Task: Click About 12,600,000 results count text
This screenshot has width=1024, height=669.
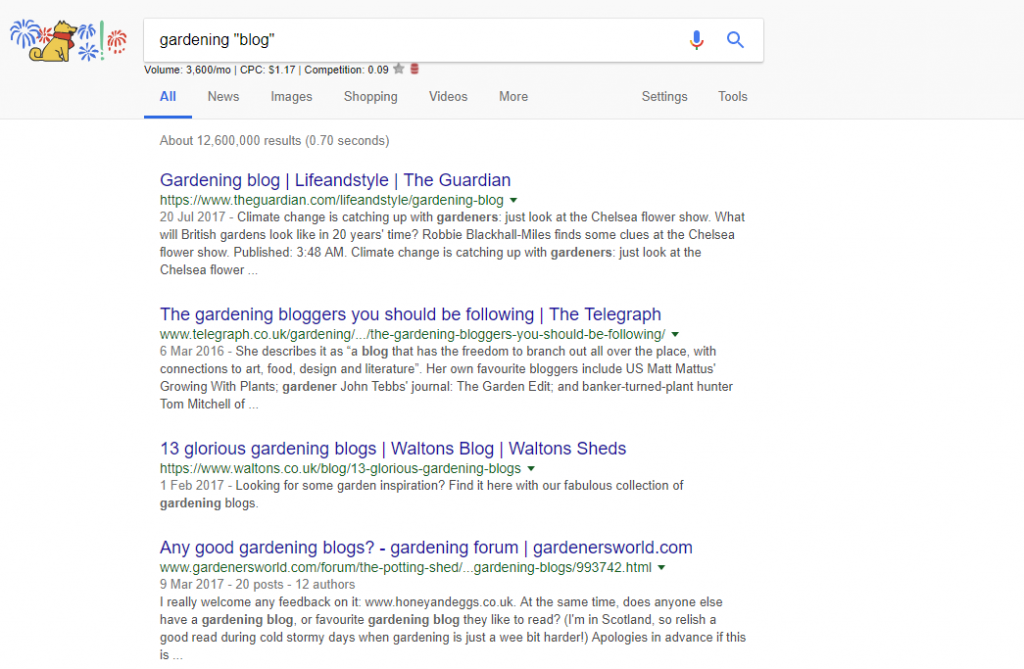Action: tap(274, 140)
